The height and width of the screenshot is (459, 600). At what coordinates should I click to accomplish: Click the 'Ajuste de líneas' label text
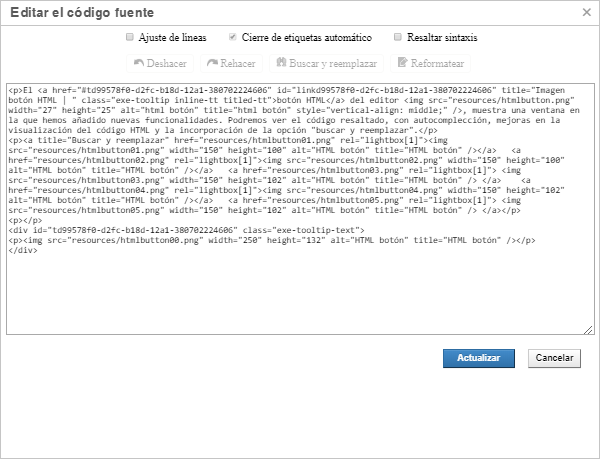coord(171,37)
